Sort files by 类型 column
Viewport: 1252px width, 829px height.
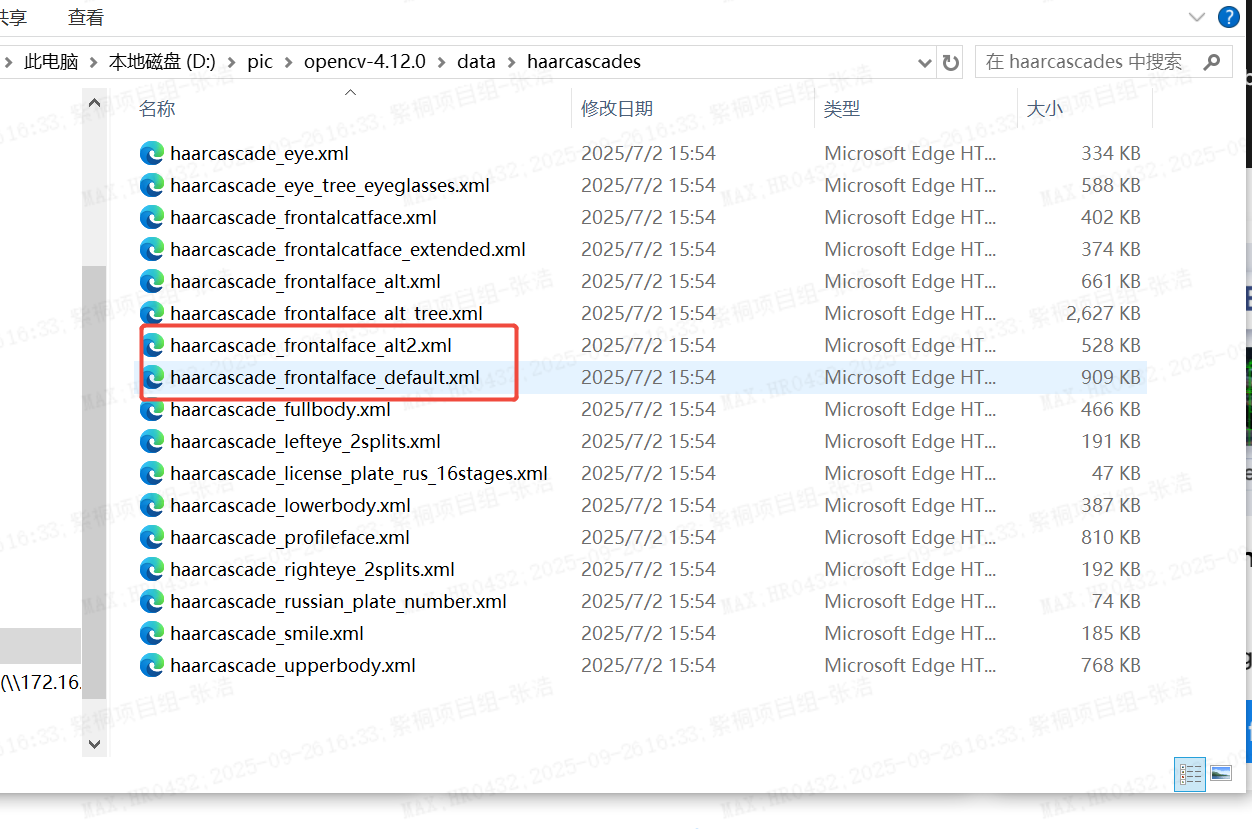coord(841,108)
